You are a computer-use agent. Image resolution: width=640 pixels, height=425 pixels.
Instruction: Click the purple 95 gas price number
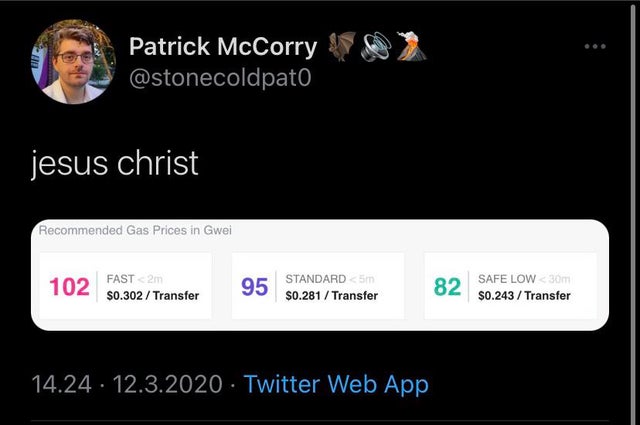click(254, 287)
